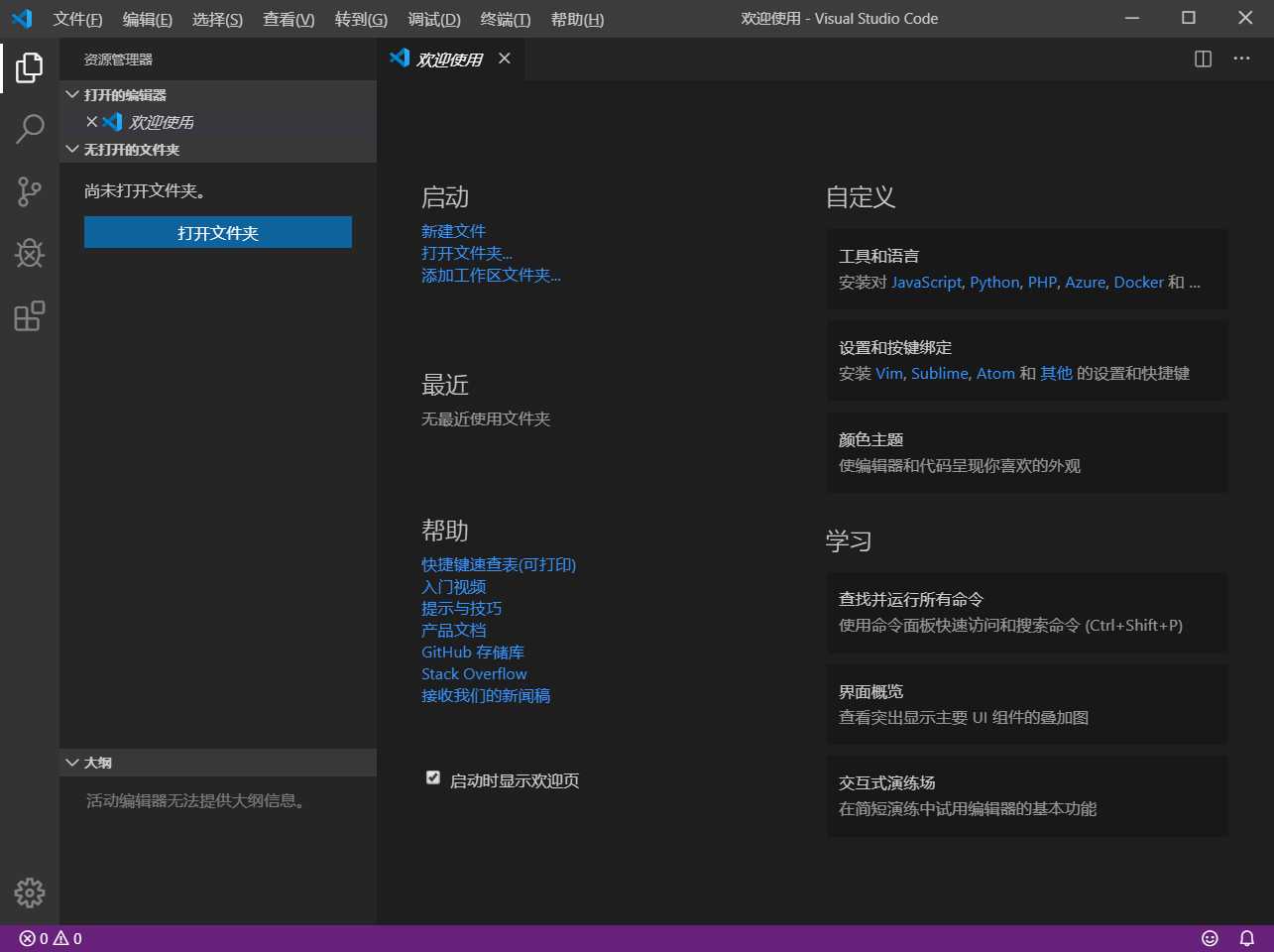Click the Atom keybindings link

tap(995, 373)
